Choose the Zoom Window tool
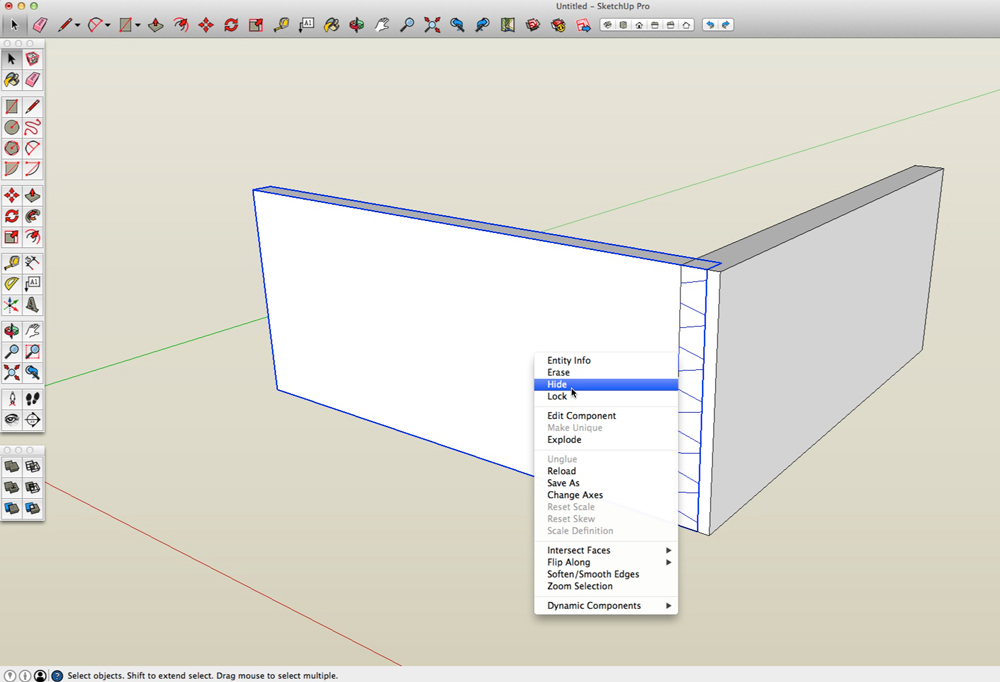Viewport: 1000px width, 682px height. pos(33,352)
